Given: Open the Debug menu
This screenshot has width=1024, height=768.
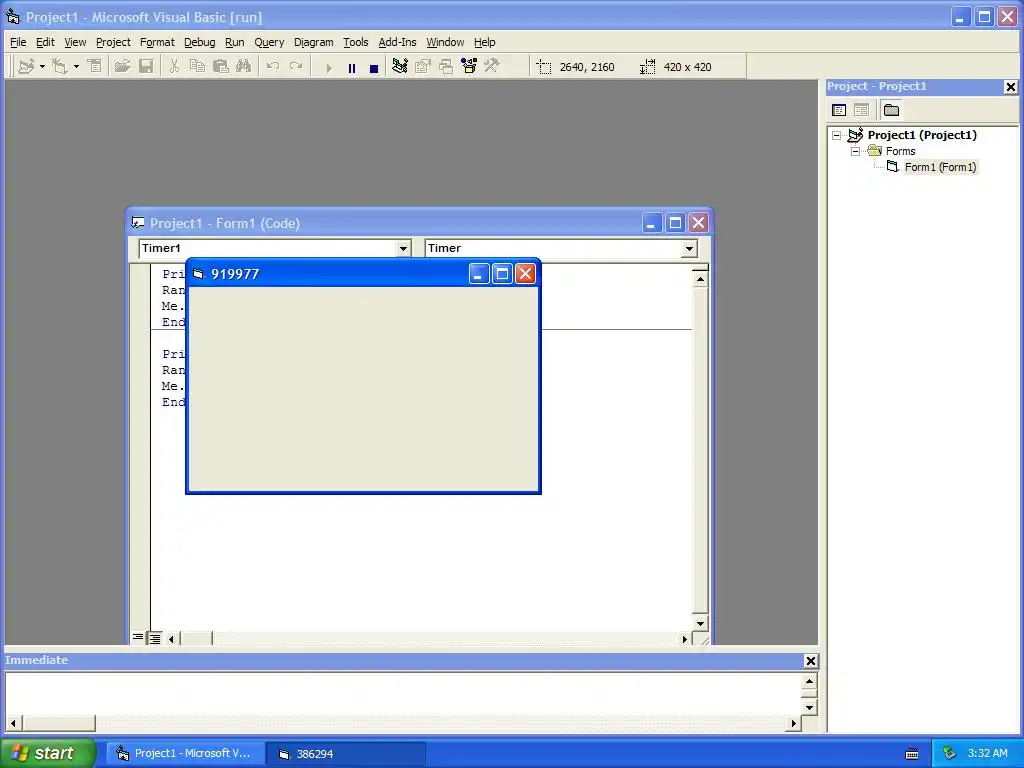Looking at the screenshot, I should [200, 42].
